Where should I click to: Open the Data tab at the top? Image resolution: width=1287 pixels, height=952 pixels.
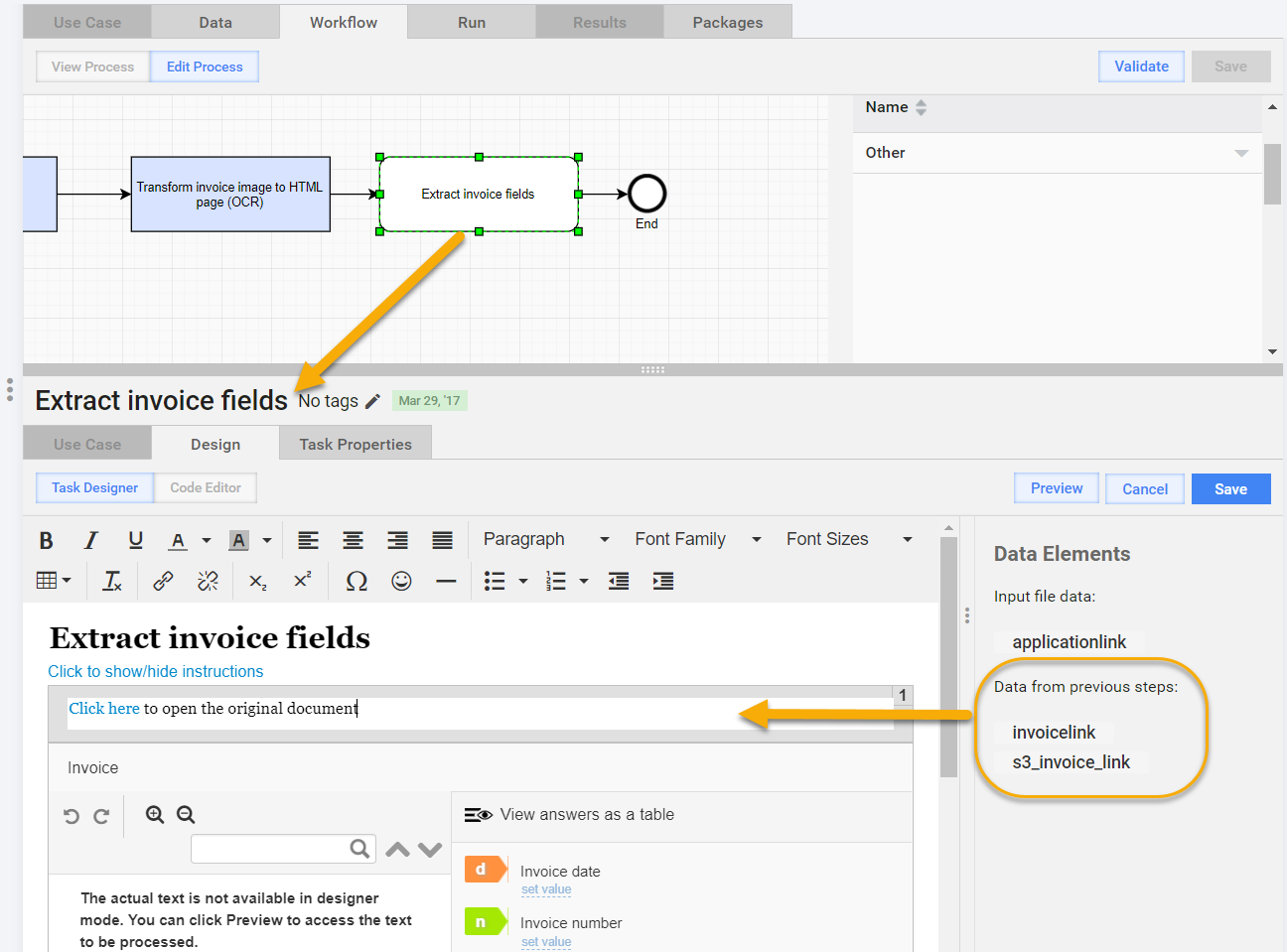[x=215, y=22]
